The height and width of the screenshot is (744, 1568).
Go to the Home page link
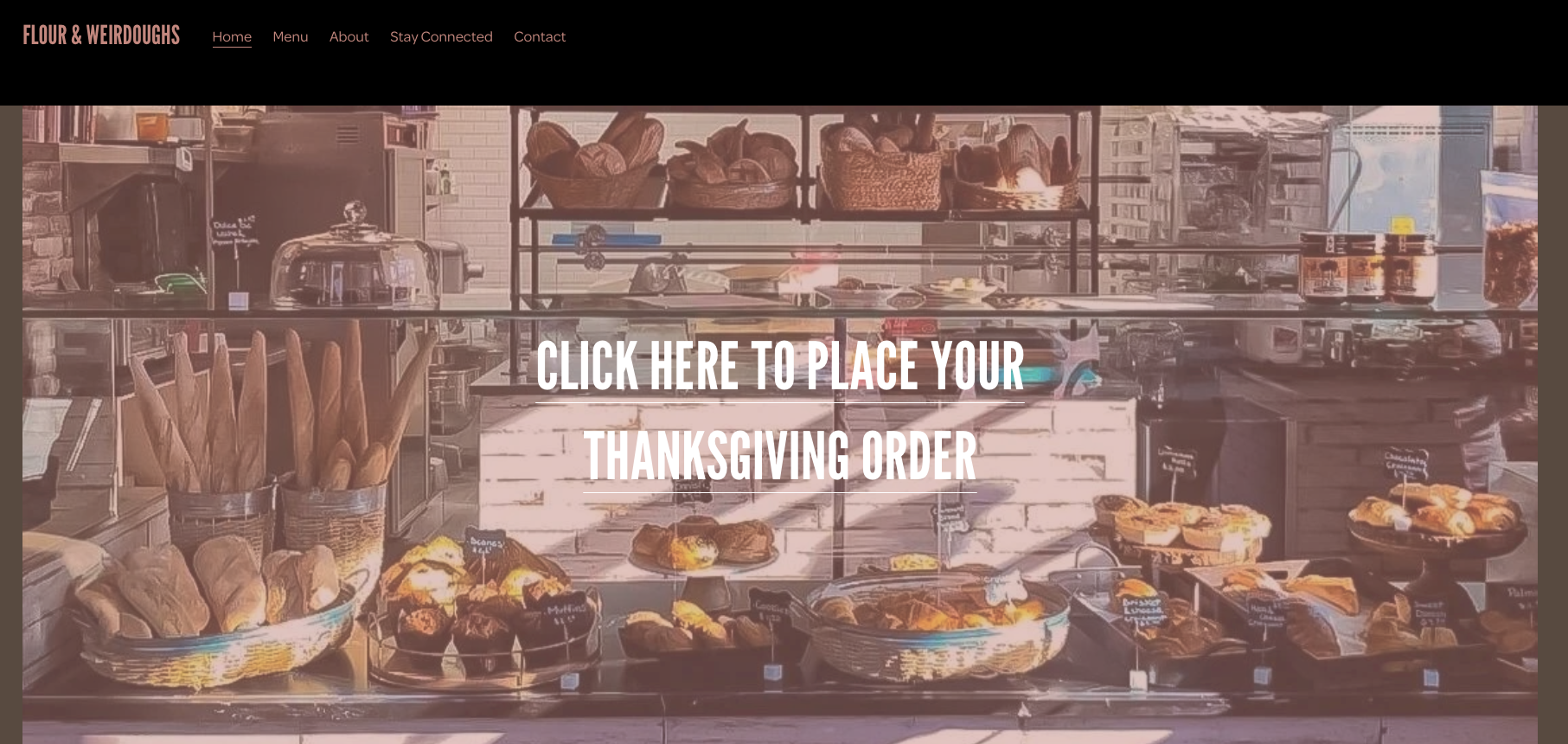point(232,36)
